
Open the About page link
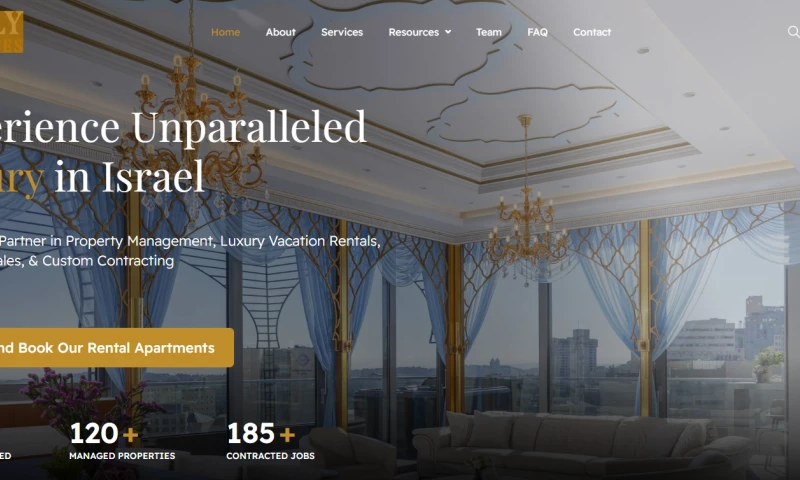coord(281,32)
